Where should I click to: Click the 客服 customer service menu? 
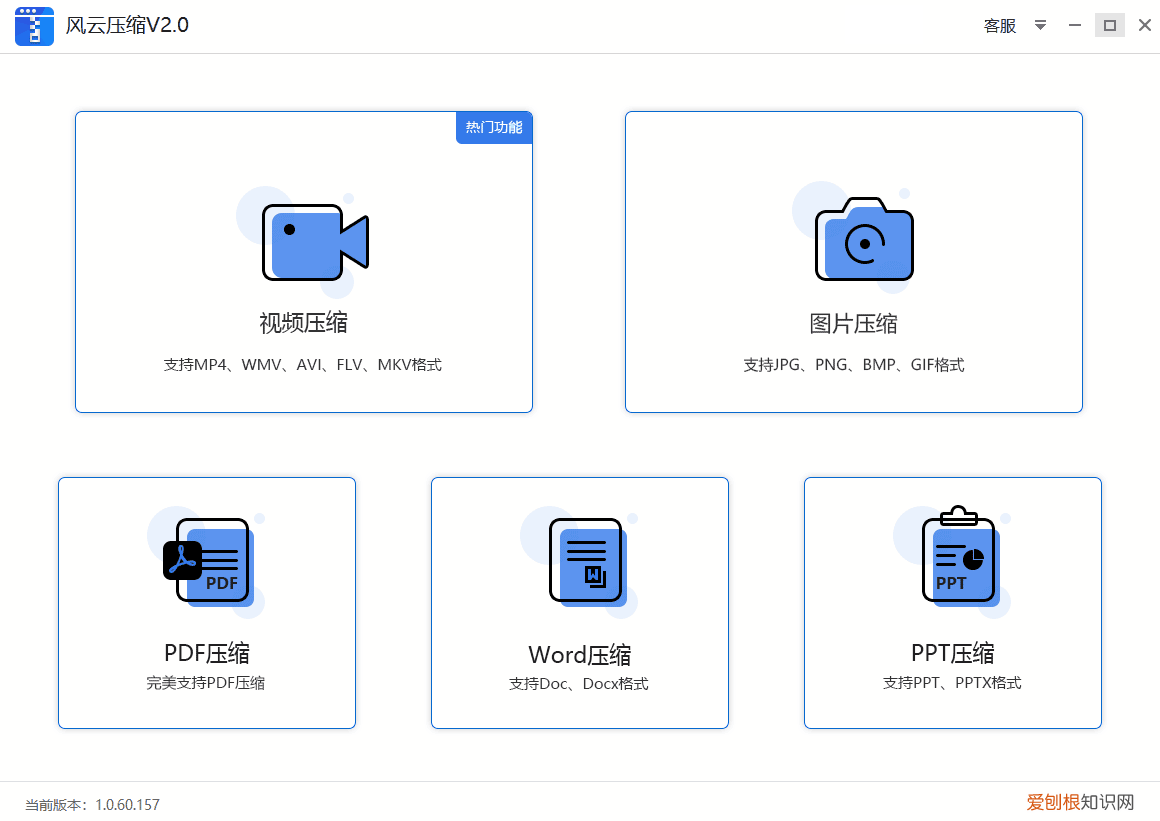(999, 25)
